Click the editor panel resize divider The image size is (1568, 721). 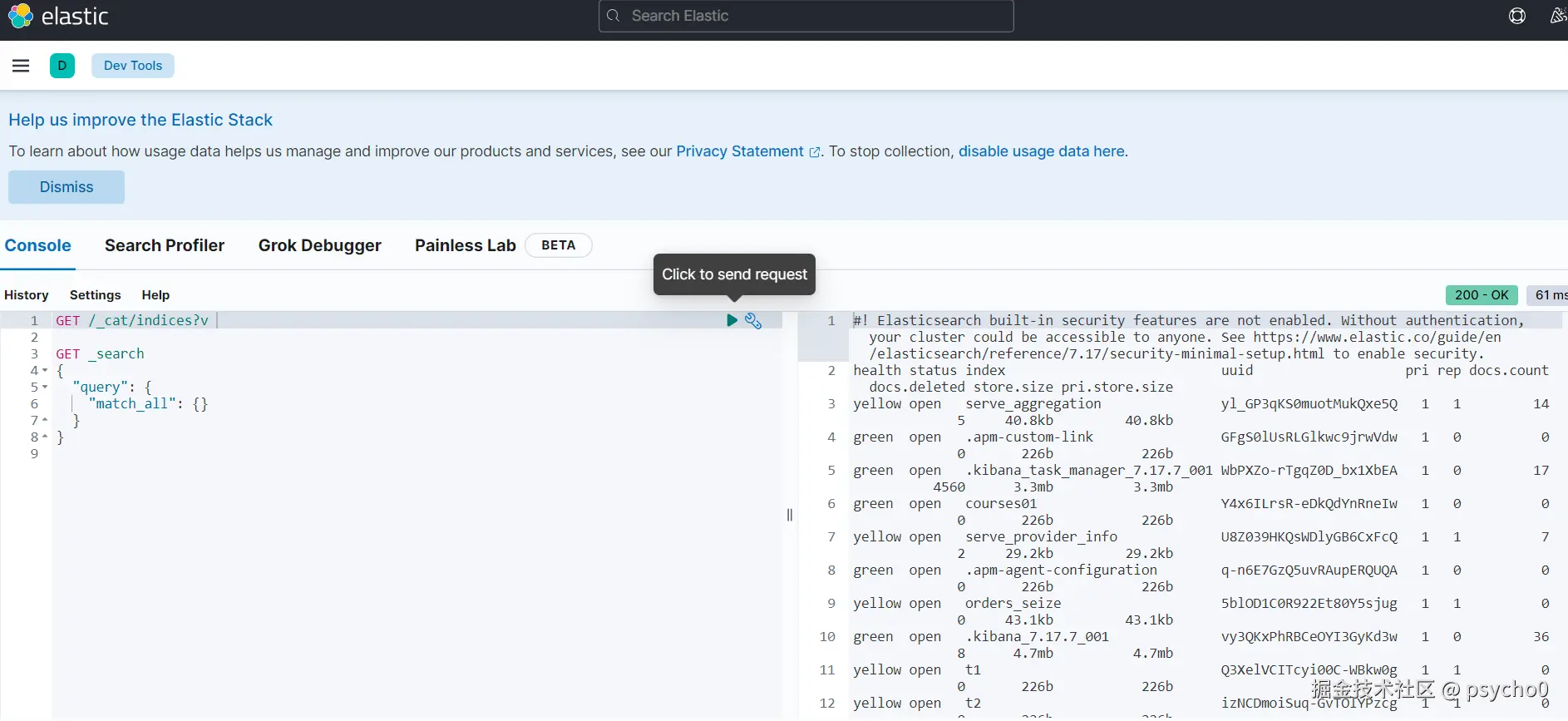click(x=790, y=515)
